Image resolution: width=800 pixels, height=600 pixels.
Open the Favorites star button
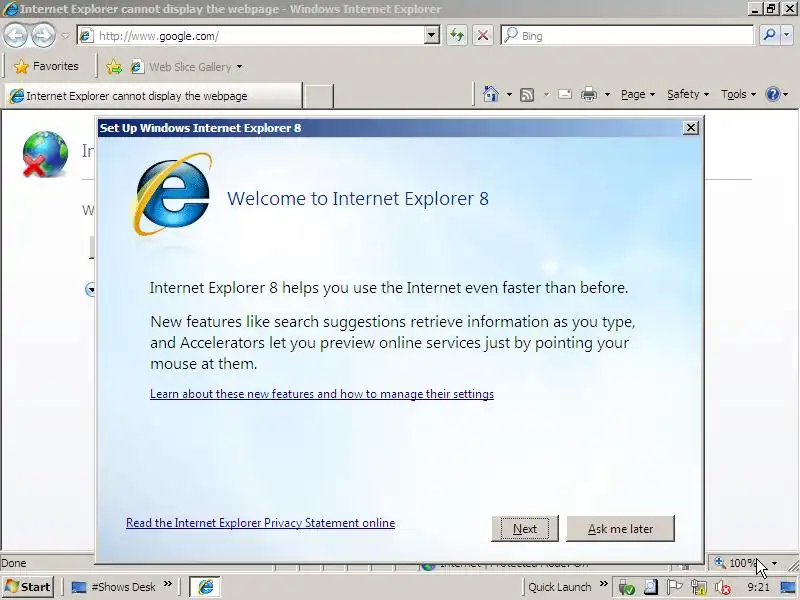(46, 66)
